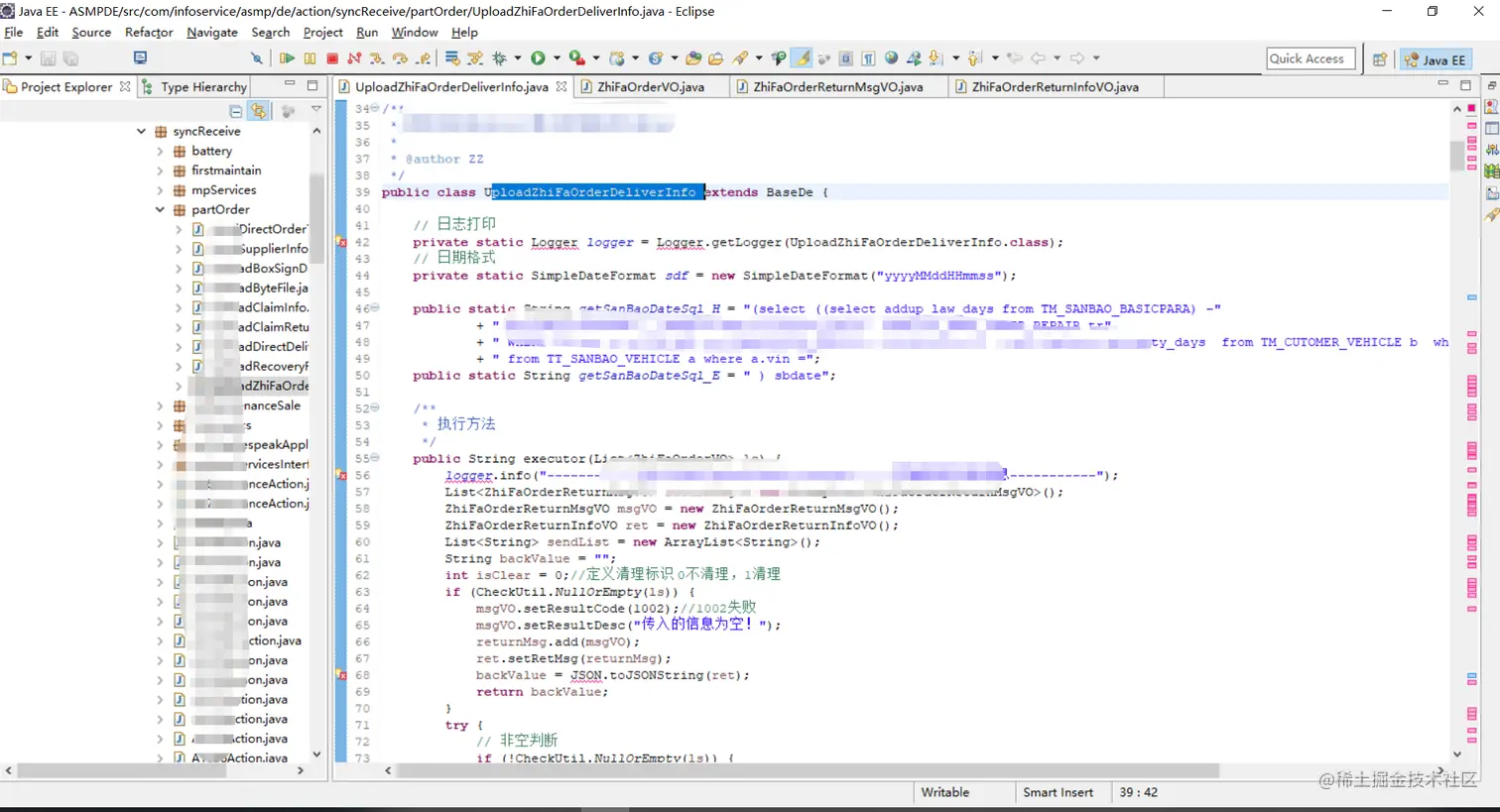This screenshot has height=812, width=1500.
Task: Open the Navigate menu
Action: tap(212, 32)
